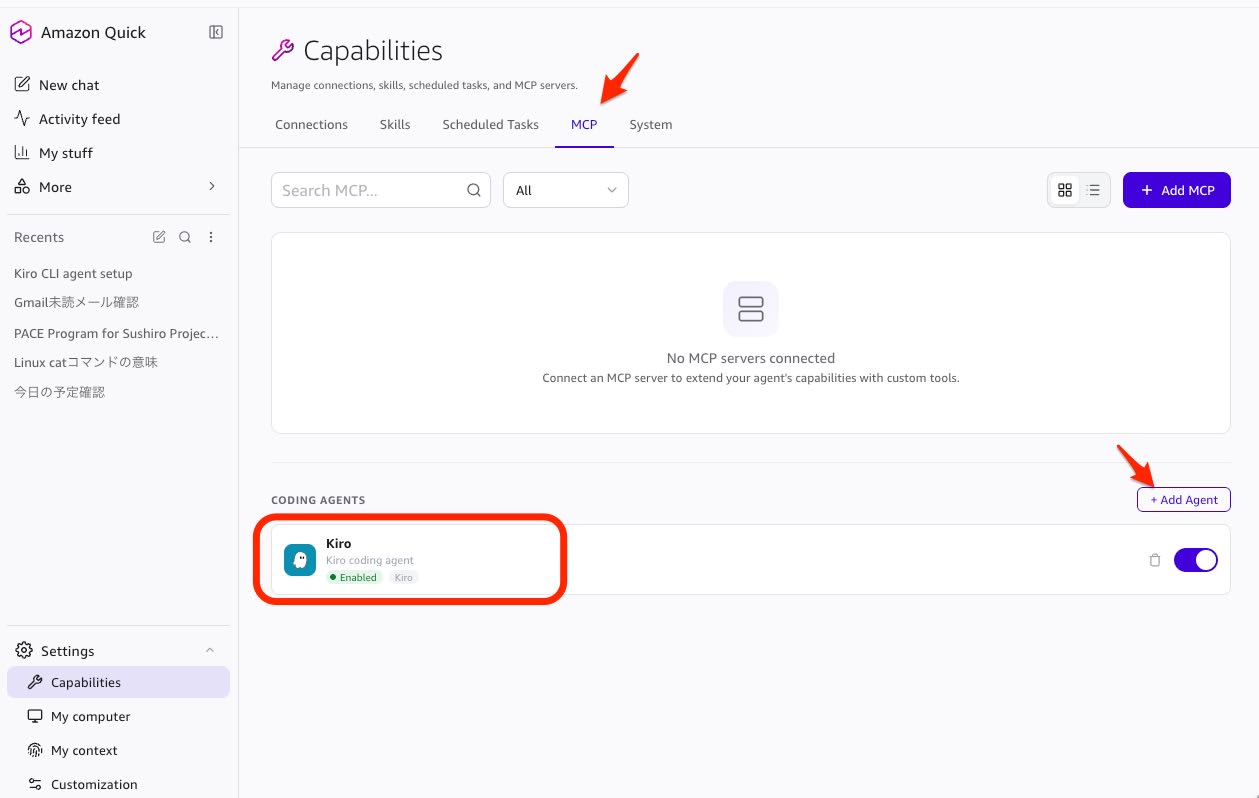Switch to the Skills tab

coord(395,125)
